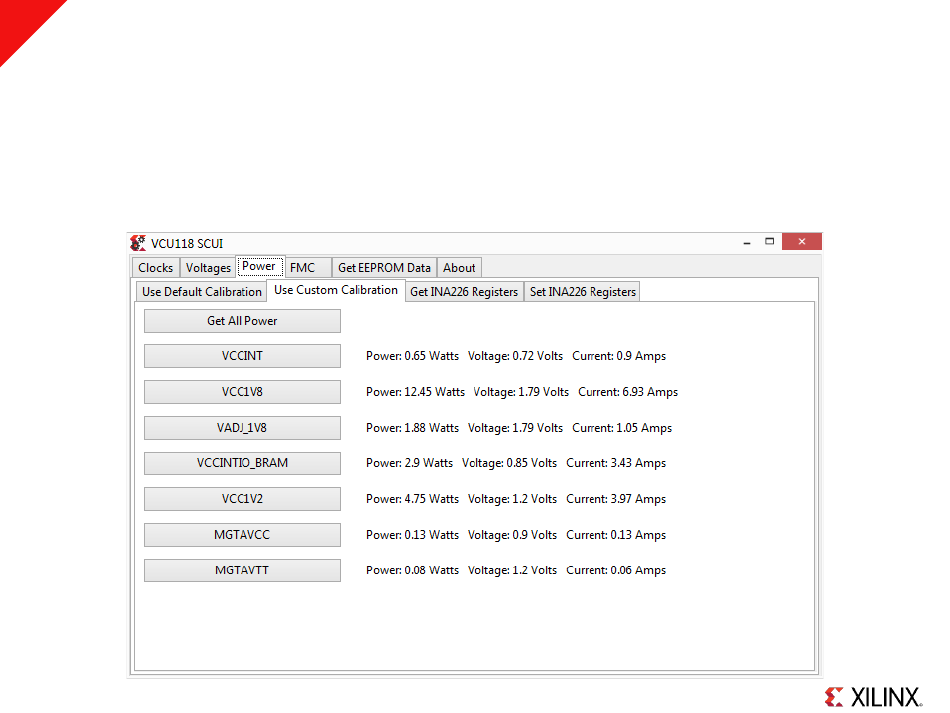Click the 'Power: 0.65 Watts' VCCINT reading
This screenshot has width=950, height=713.
[412, 356]
